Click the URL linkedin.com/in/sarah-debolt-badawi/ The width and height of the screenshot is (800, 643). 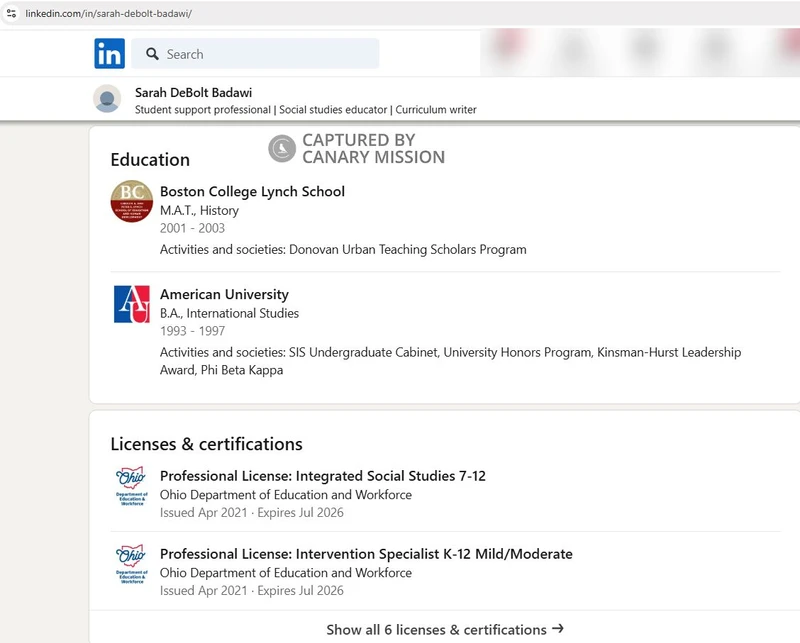coord(109,13)
